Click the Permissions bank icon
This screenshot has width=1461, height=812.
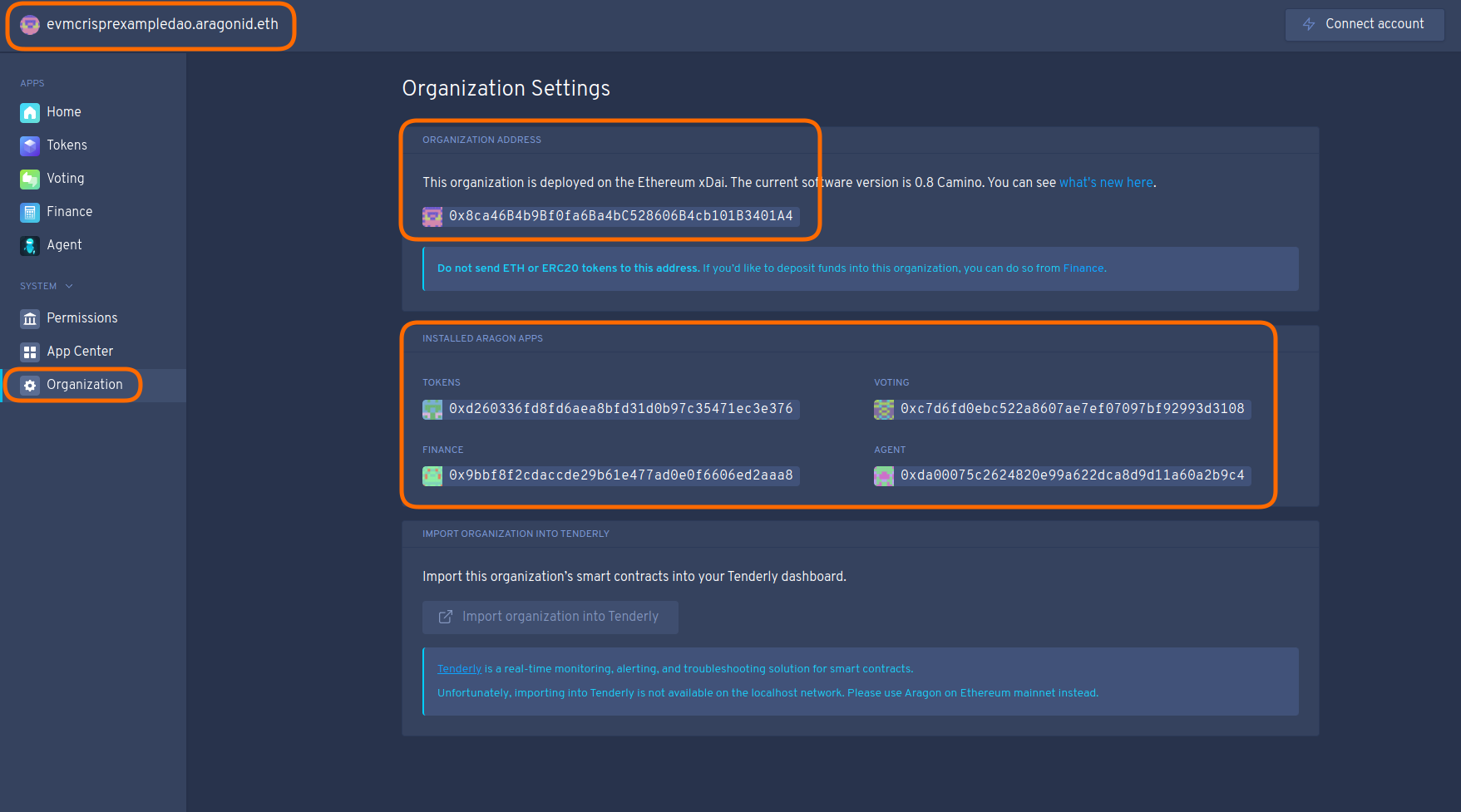(x=30, y=318)
